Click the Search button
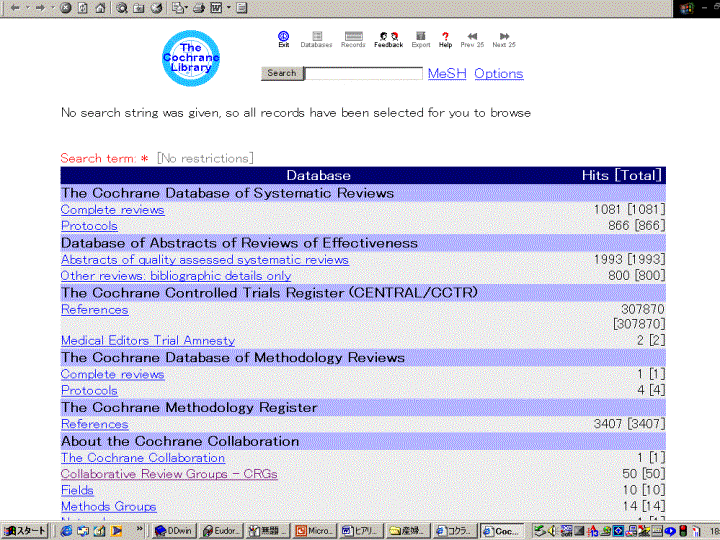 [282, 73]
